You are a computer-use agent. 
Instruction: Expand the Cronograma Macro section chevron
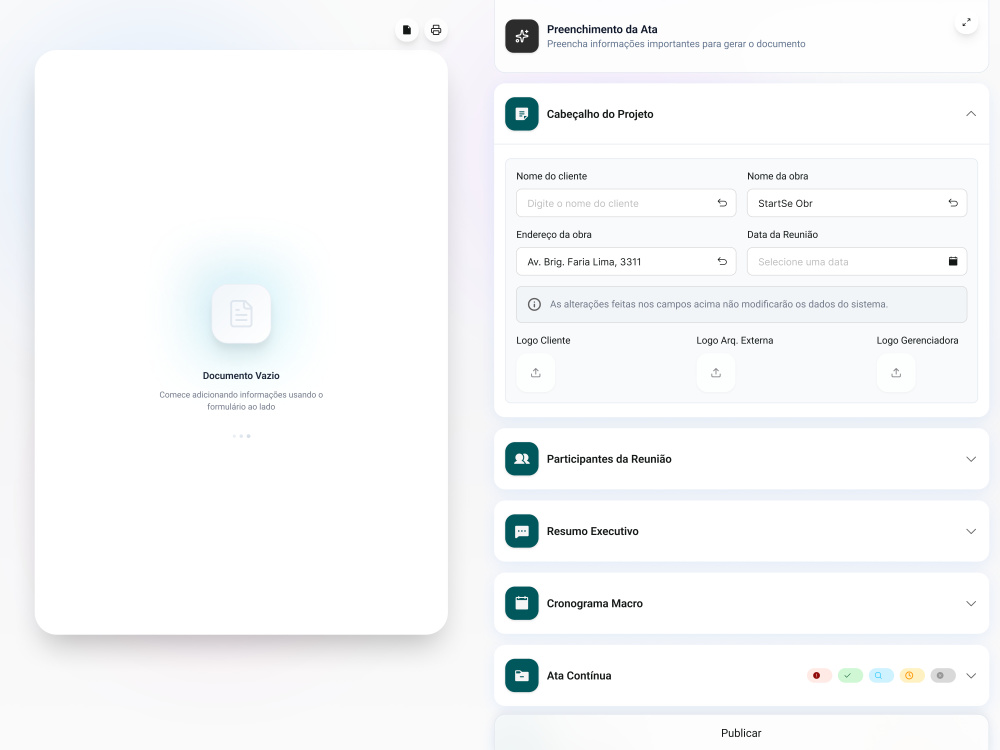click(x=971, y=603)
